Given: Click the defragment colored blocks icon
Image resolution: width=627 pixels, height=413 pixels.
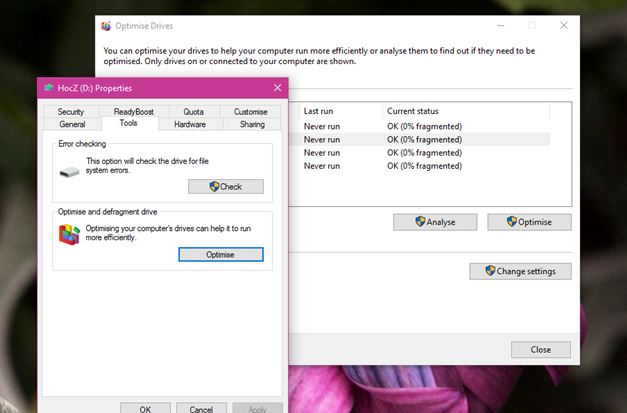Looking at the screenshot, I should coord(69,234).
